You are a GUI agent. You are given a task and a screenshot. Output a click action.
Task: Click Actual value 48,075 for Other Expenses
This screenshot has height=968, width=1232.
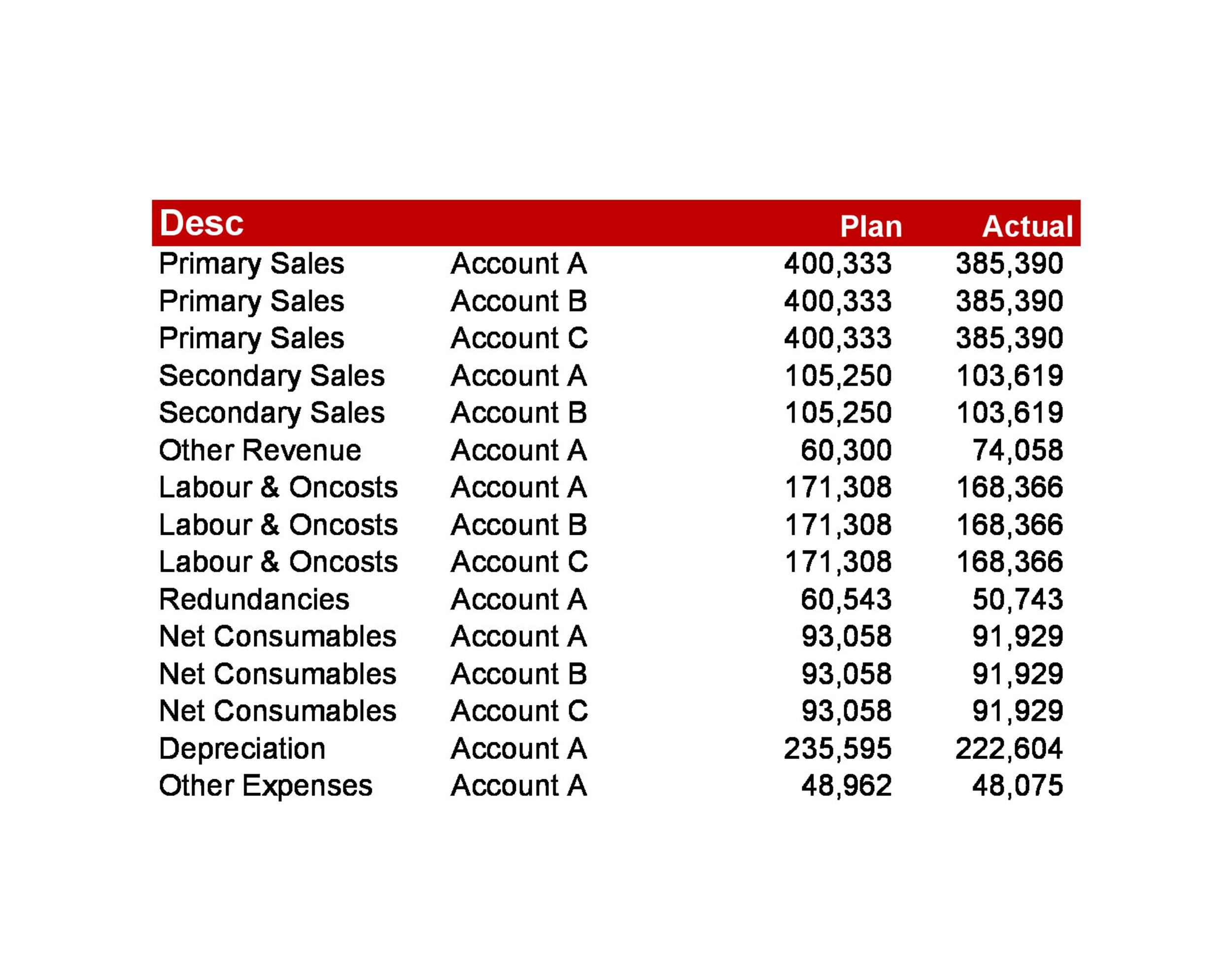[x=1018, y=786]
